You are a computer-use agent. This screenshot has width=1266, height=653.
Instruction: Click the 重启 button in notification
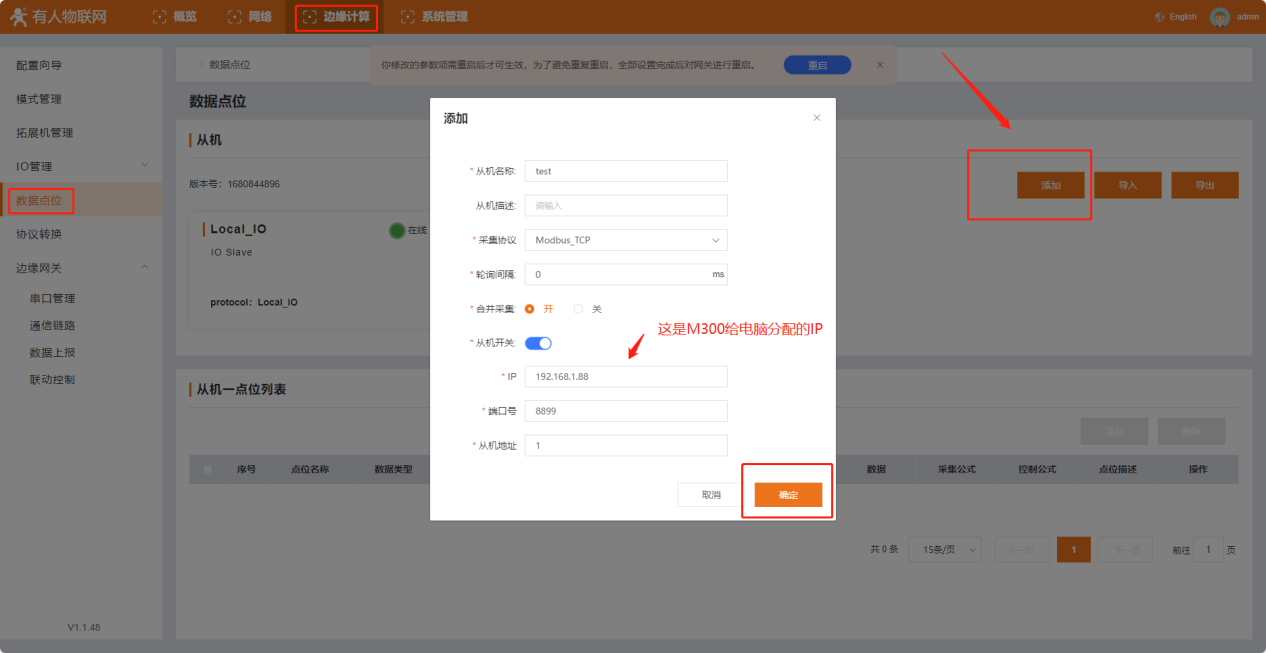coord(817,65)
